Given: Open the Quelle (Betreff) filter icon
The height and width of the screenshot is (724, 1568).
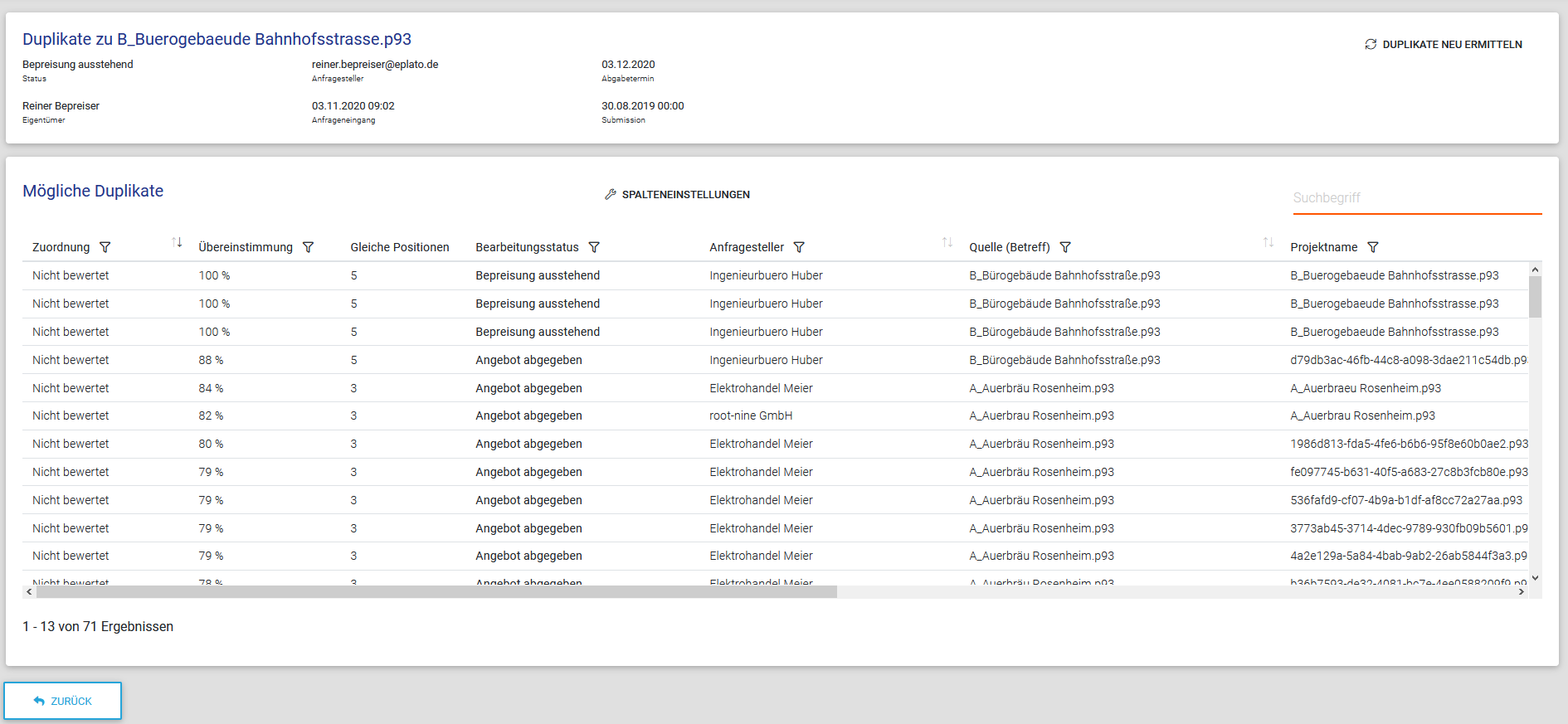Looking at the screenshot, I should click(1065, 247).
